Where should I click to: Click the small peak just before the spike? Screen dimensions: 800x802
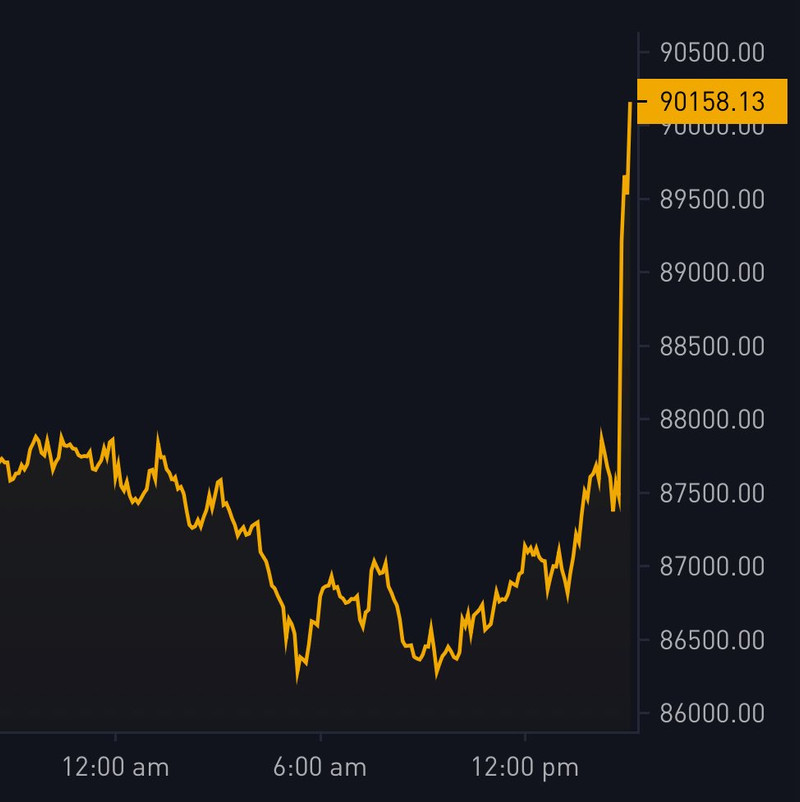(x=601, y=434)
